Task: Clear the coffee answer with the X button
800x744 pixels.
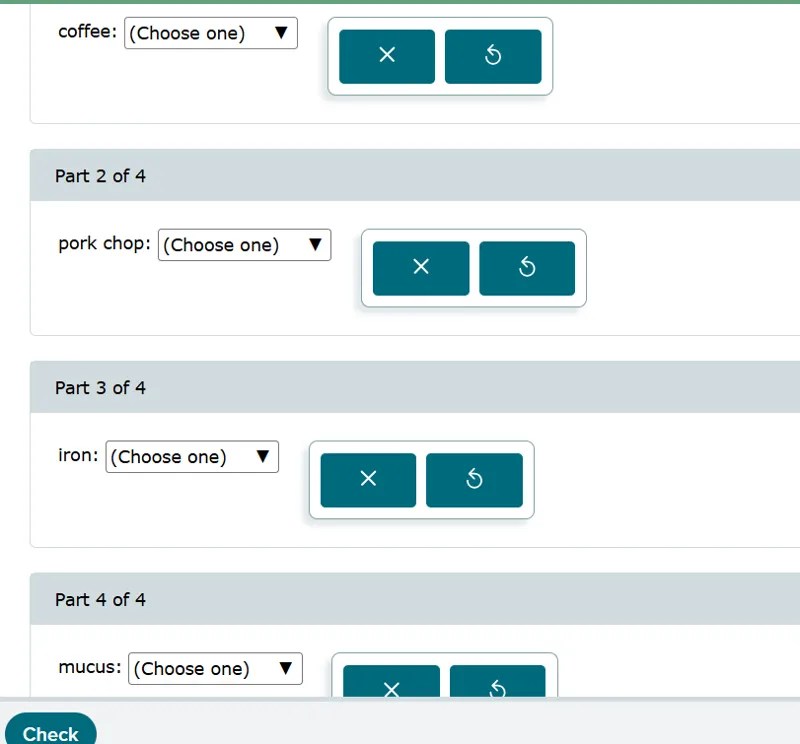Action: [387, 56]
